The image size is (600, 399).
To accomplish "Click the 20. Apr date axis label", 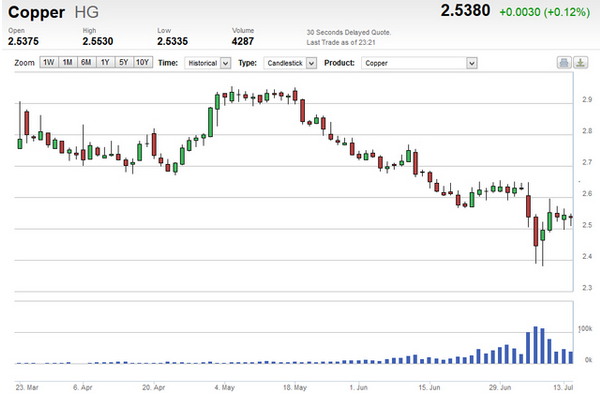I will pos(154,388).
